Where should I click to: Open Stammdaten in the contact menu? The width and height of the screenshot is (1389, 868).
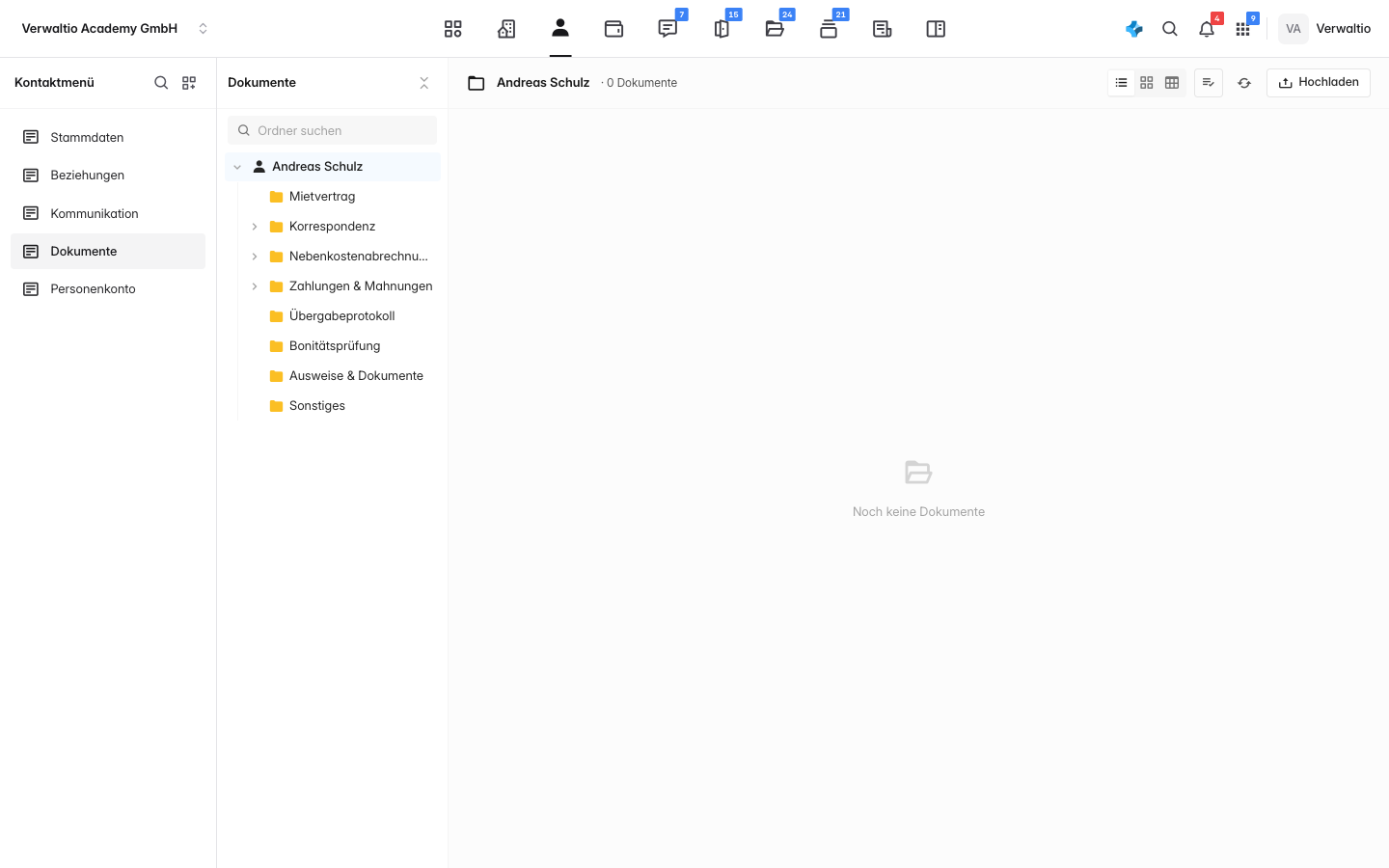[x=108, y=137]
